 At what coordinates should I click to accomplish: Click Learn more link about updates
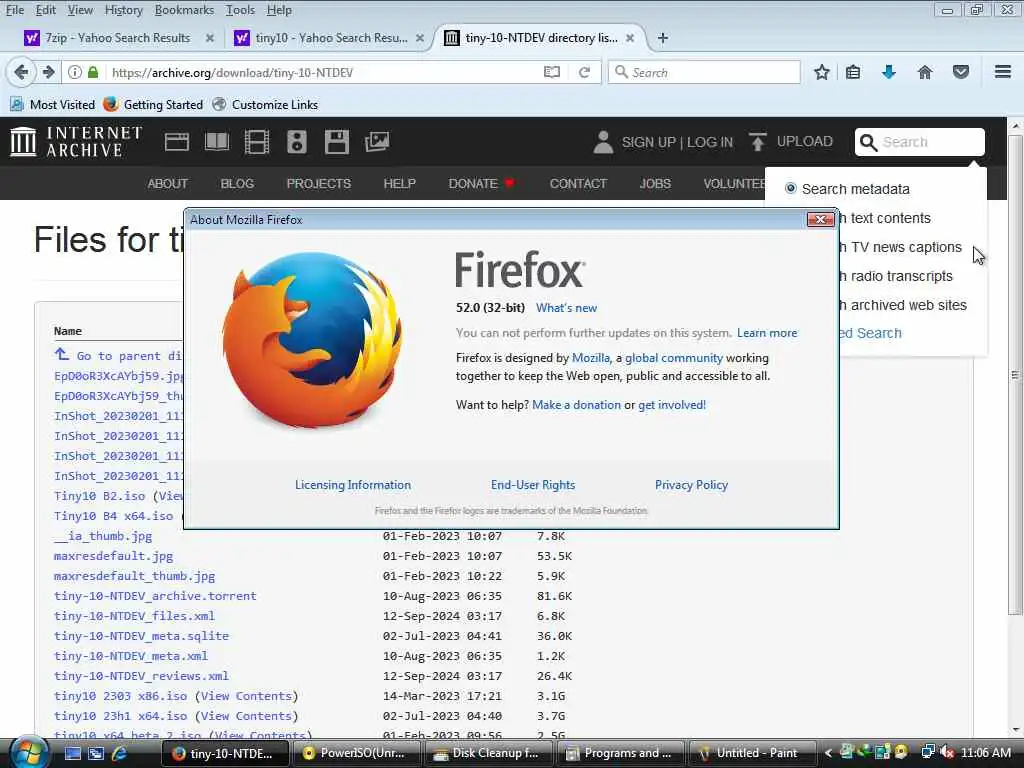pos(767,333)
